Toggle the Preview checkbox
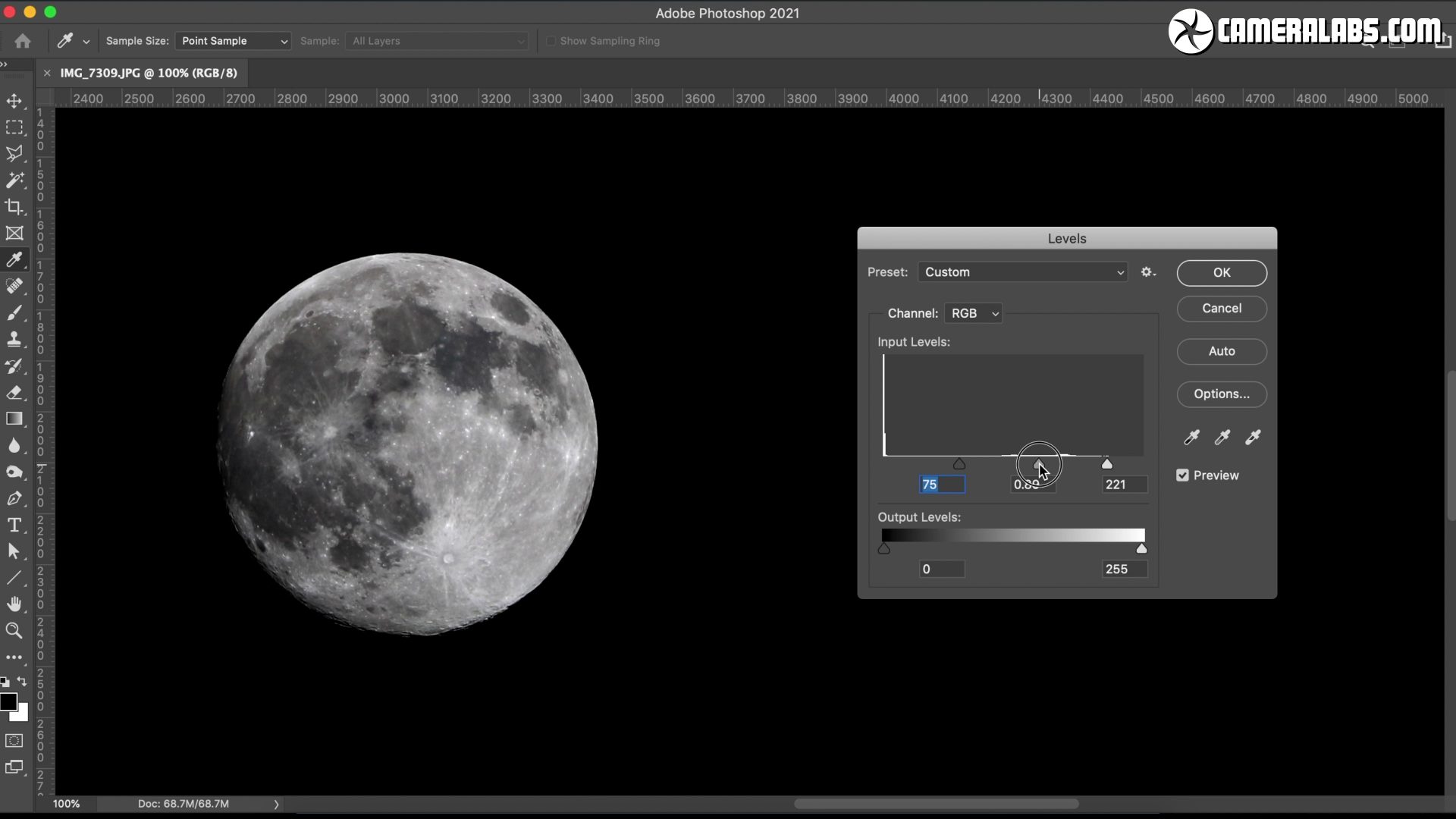 [1183, 475]
